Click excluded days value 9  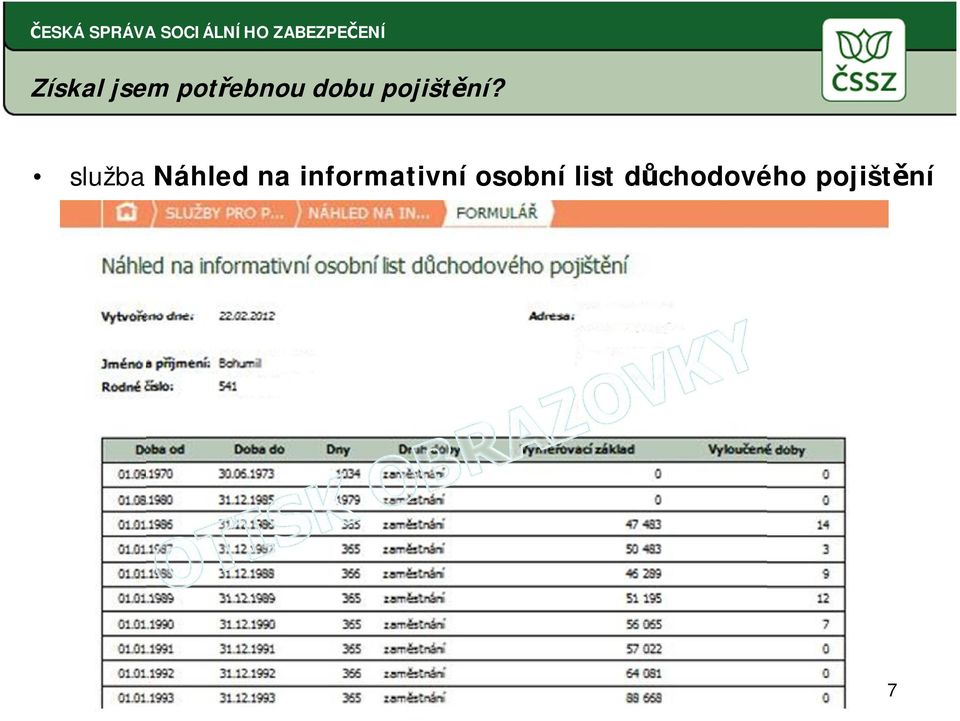pos(826,573)
